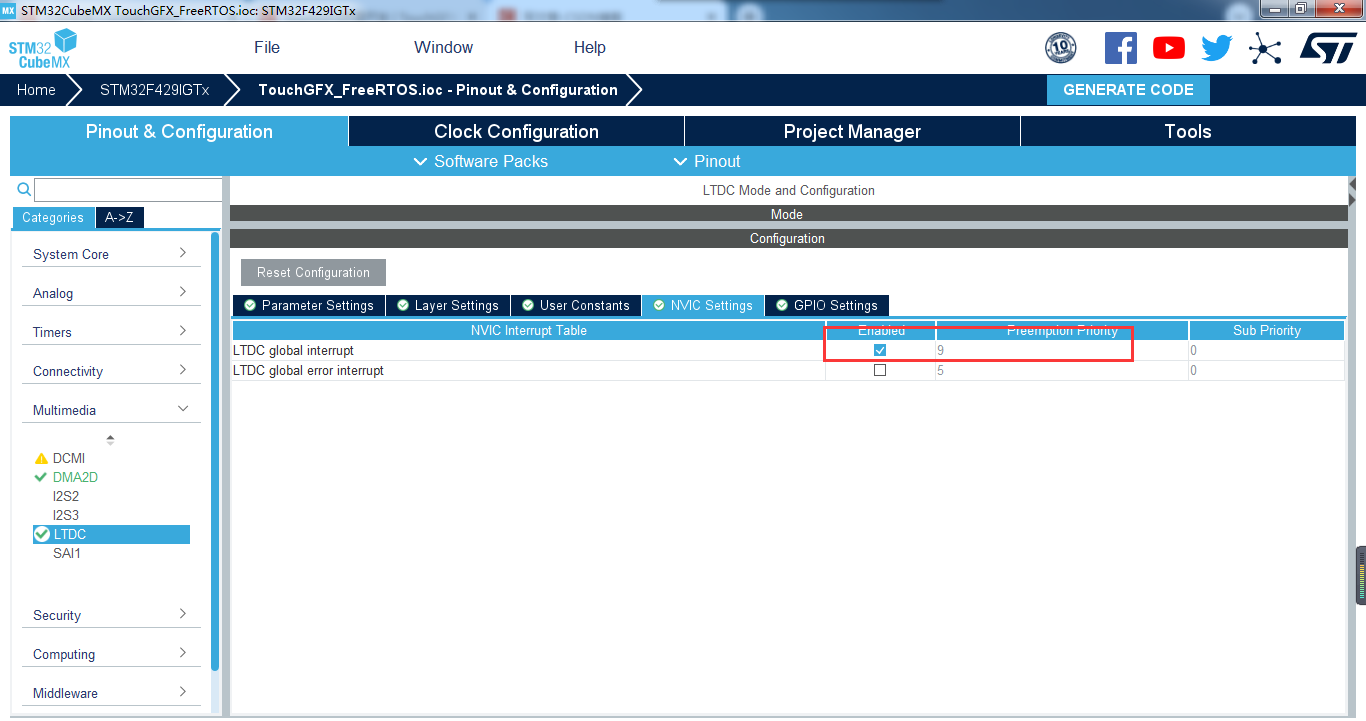Viewport: 1366px width, 721px height.
Task: Select SAI1 in the Multimedia list
Action: (67, 553)
